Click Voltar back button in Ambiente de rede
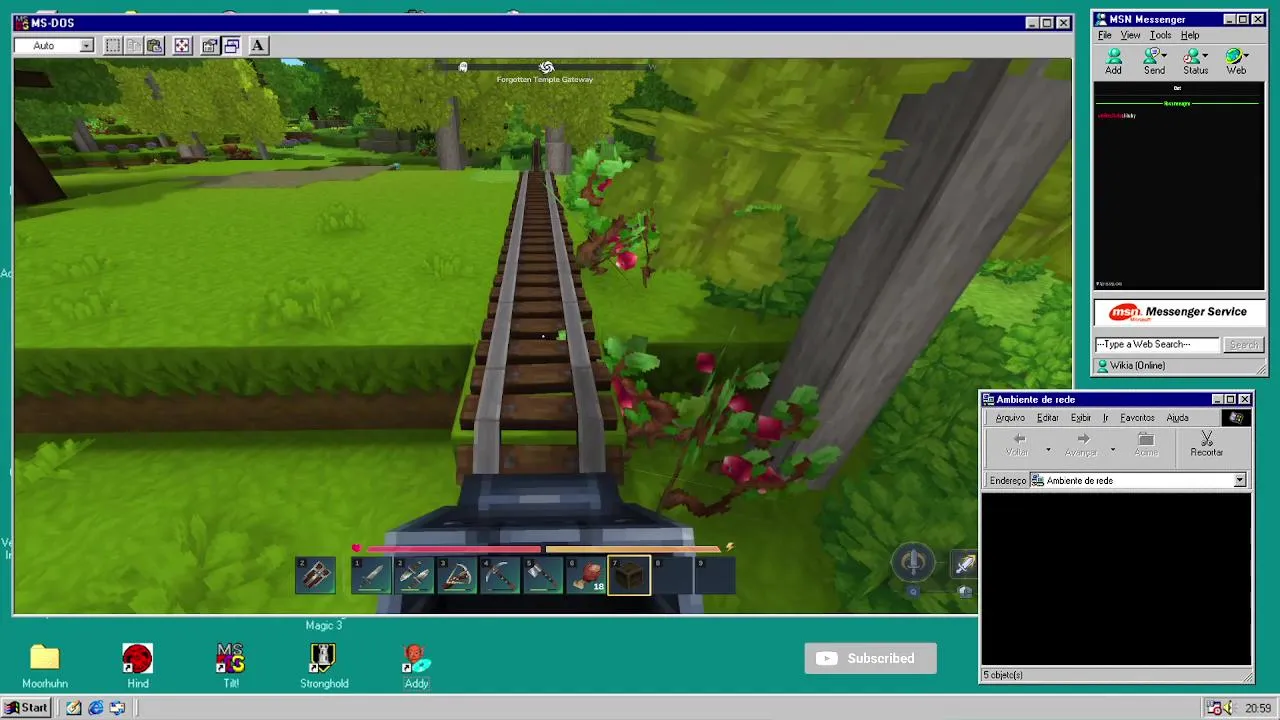Image resolution: width=1280 pixels, height=720 pixels. tap(1018, 445)
